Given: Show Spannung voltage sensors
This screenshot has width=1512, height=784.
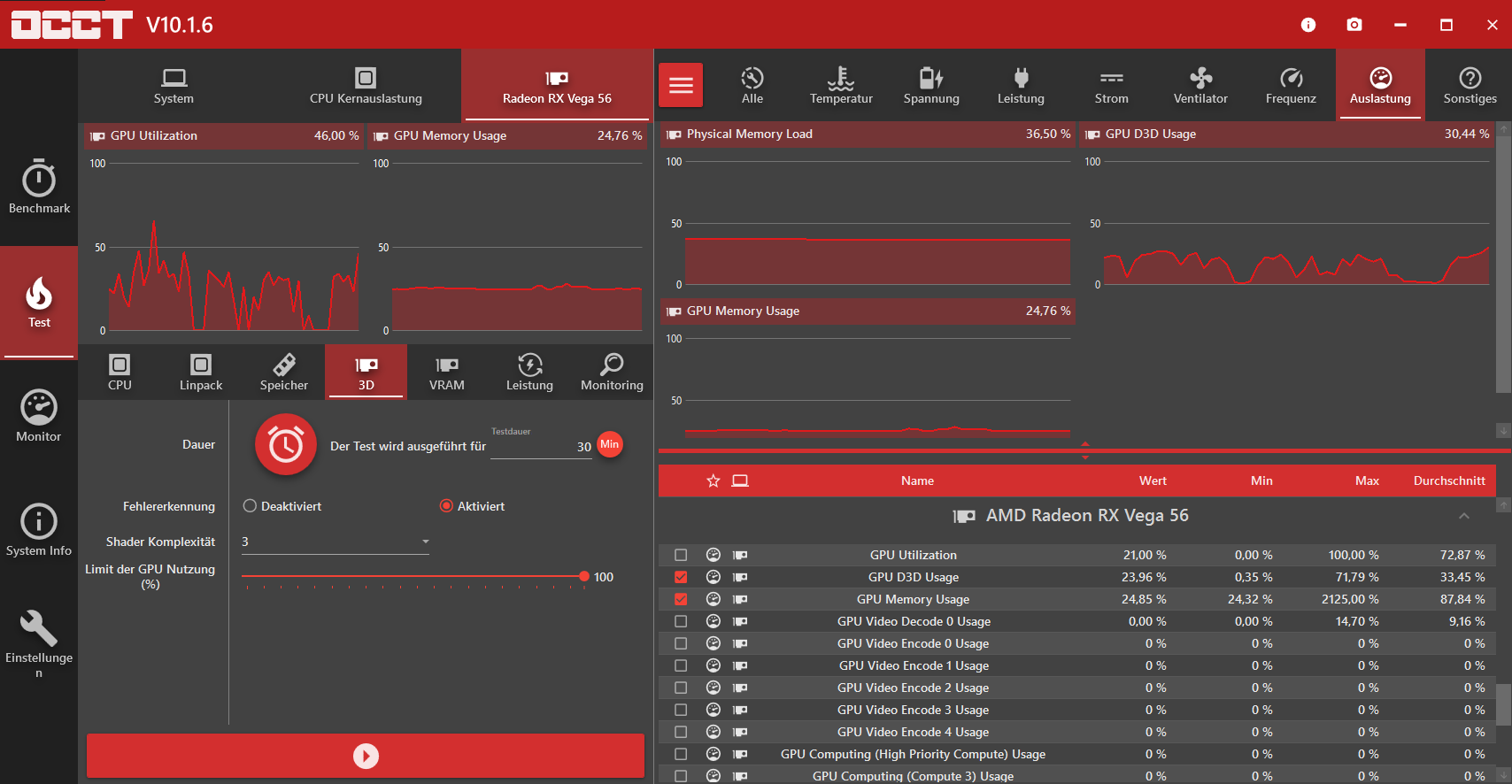Looking at the screenshot, I should 931,85.
